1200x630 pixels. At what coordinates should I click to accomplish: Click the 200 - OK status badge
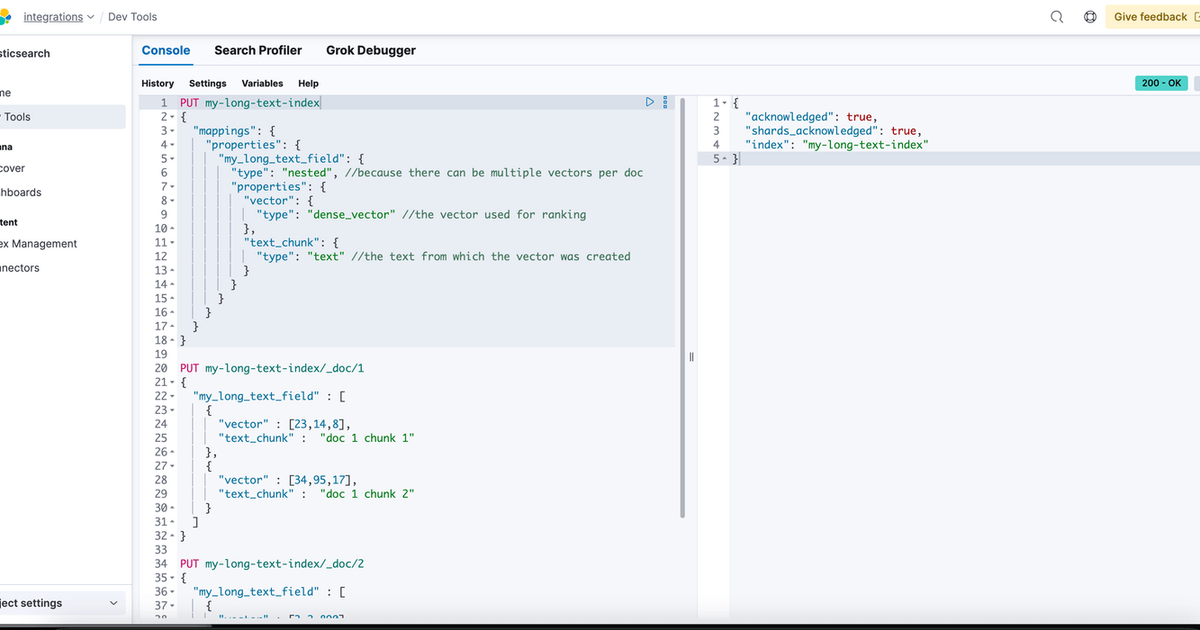1162,83
